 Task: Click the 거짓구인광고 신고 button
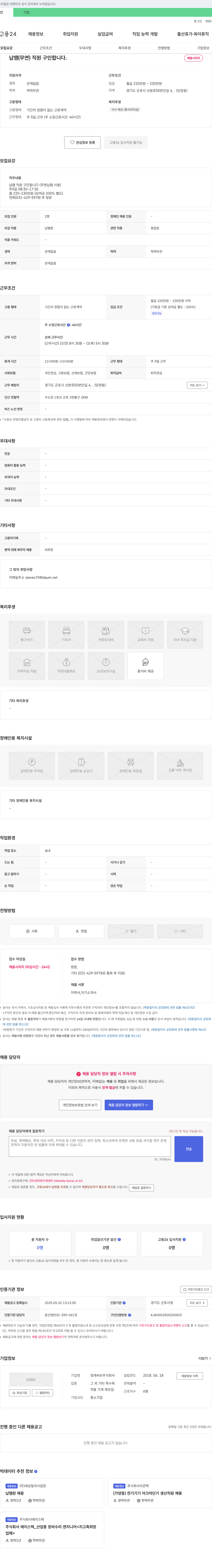click(196, 1289)
